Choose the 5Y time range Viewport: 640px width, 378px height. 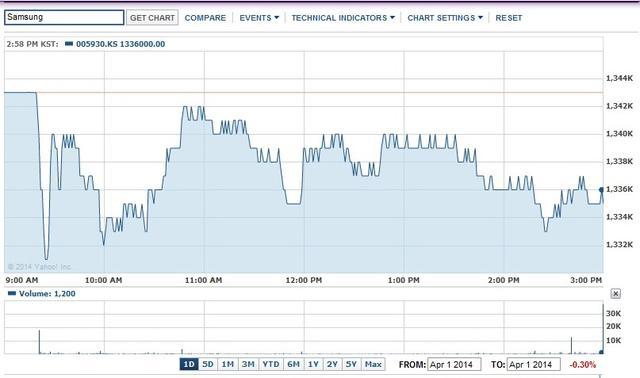click(351, 364)
